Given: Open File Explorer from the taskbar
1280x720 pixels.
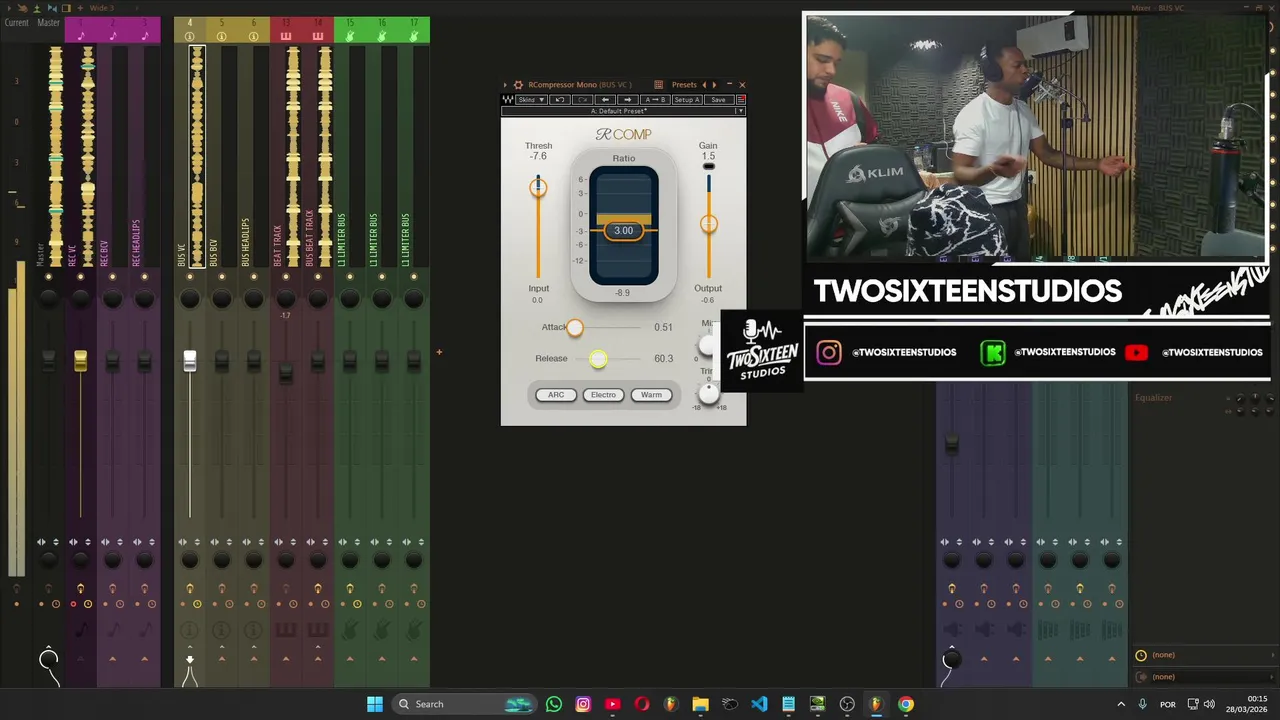Looking at the screenshot, I should pyautogui.click(x=700, y=704).
